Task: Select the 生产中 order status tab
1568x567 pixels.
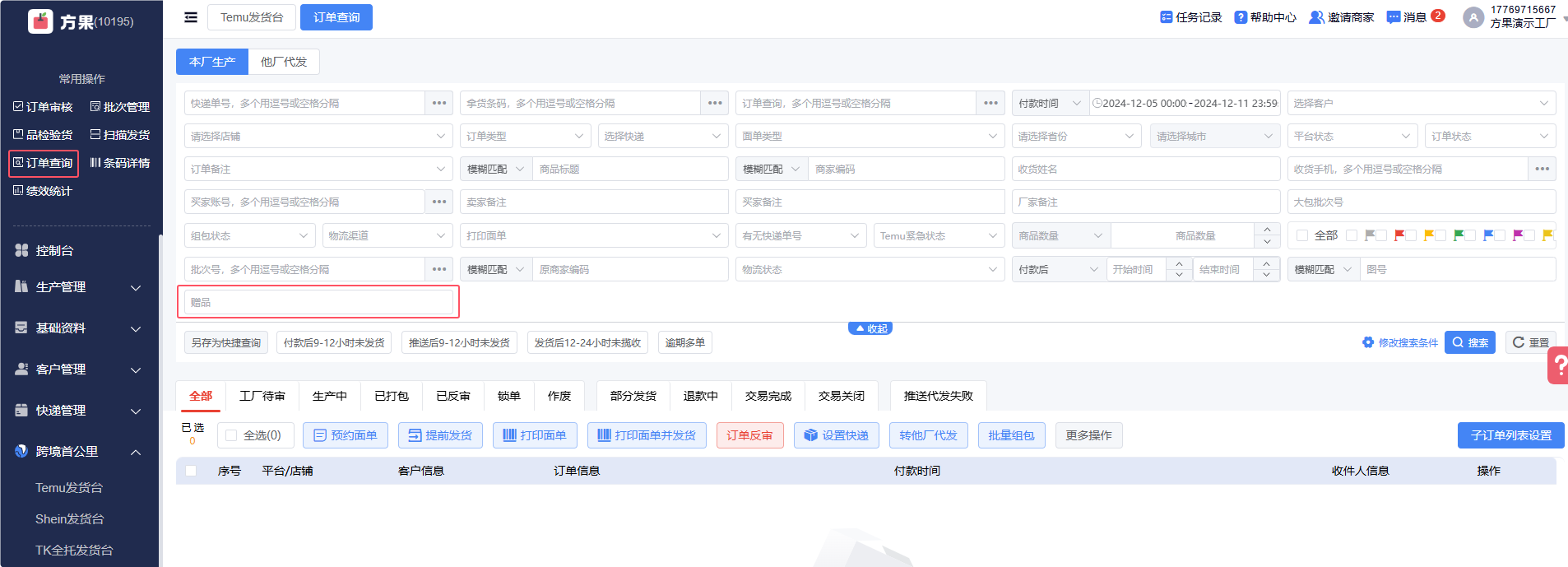Action: [329, 396]
